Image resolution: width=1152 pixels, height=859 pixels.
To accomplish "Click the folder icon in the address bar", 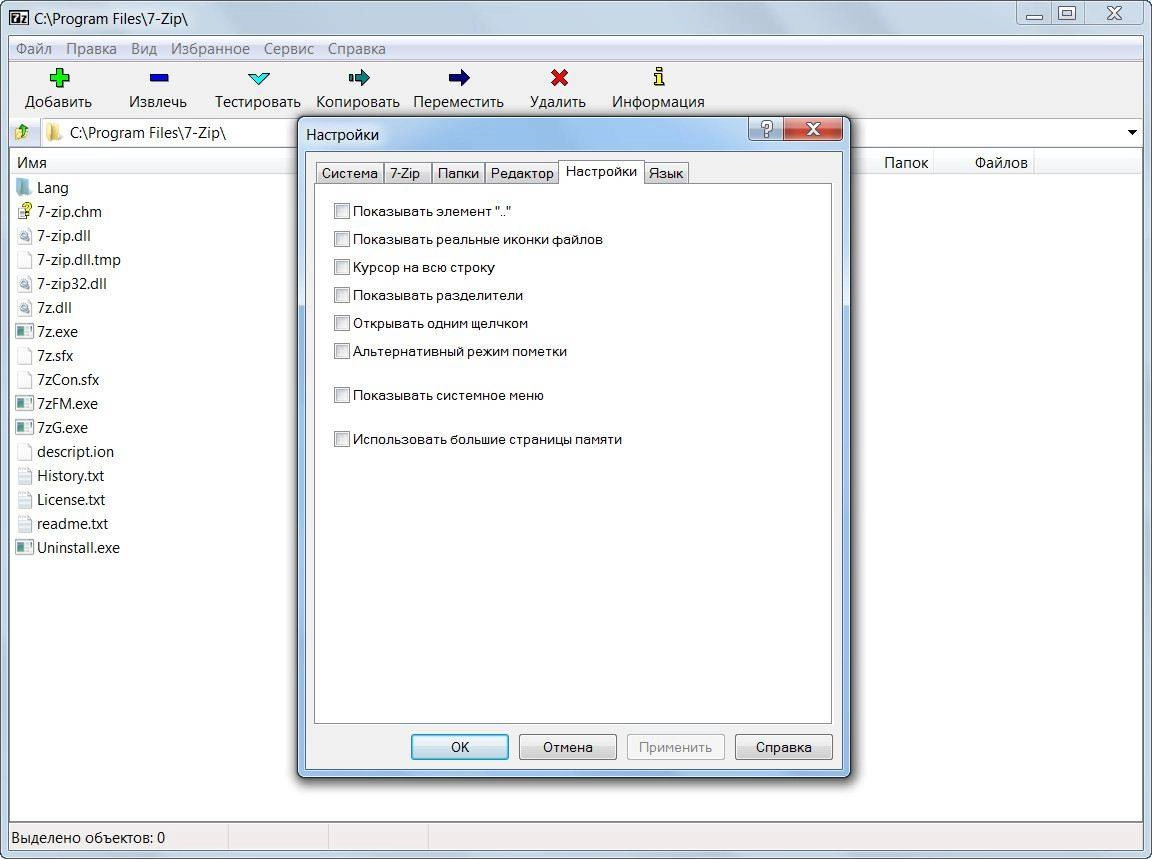I will pos(54,132).
